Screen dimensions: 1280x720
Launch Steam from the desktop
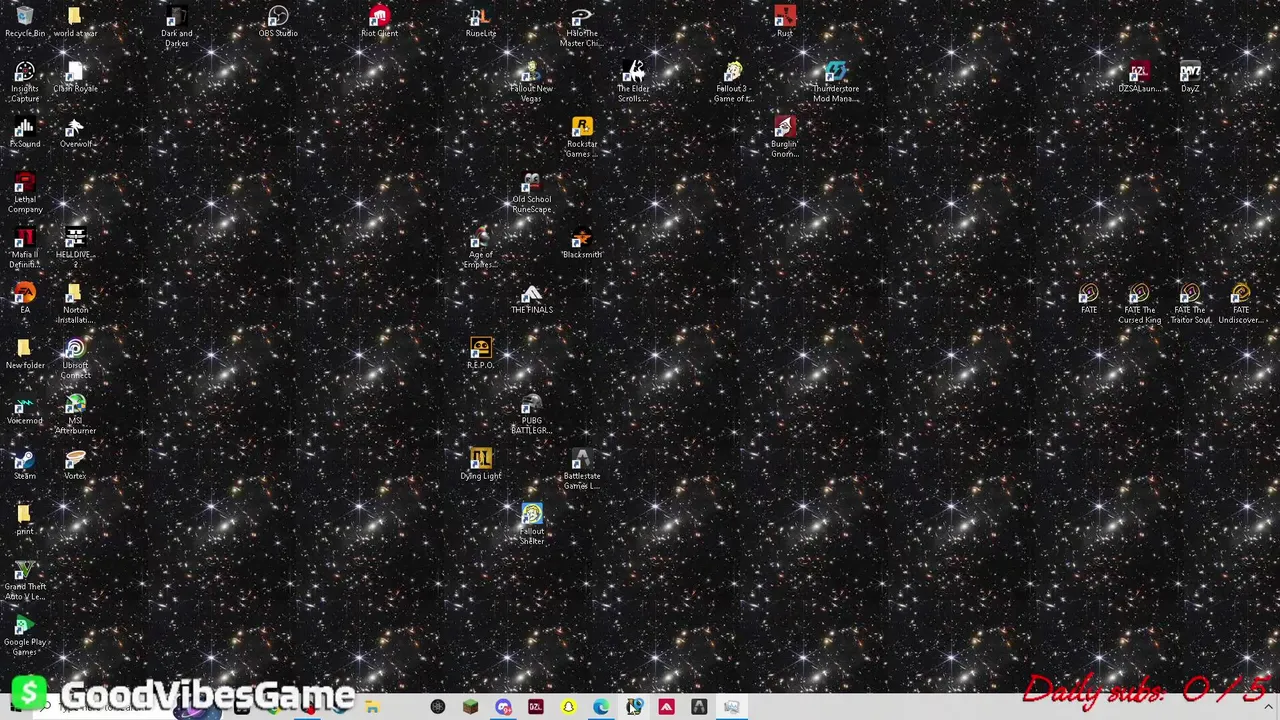tap(25, 464)
